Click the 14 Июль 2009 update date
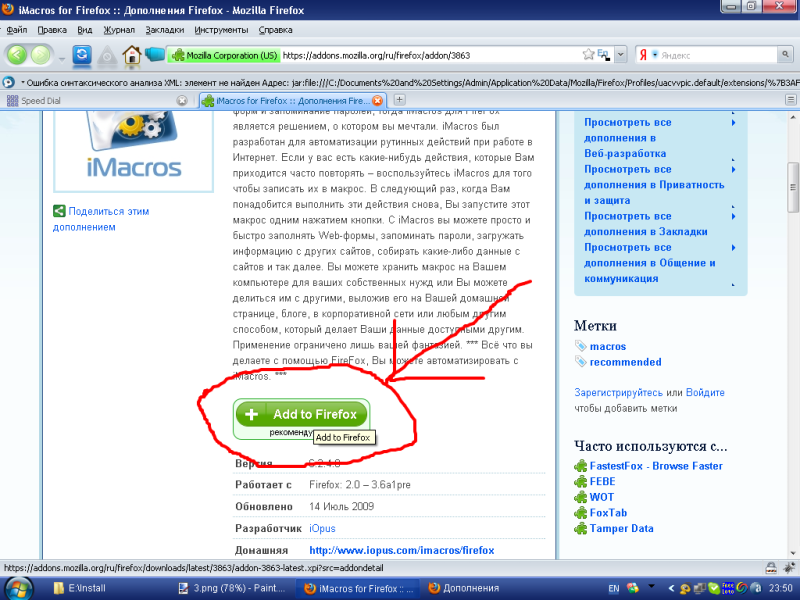Viewport: 800px width, 600px height. [x=341, y=507]
